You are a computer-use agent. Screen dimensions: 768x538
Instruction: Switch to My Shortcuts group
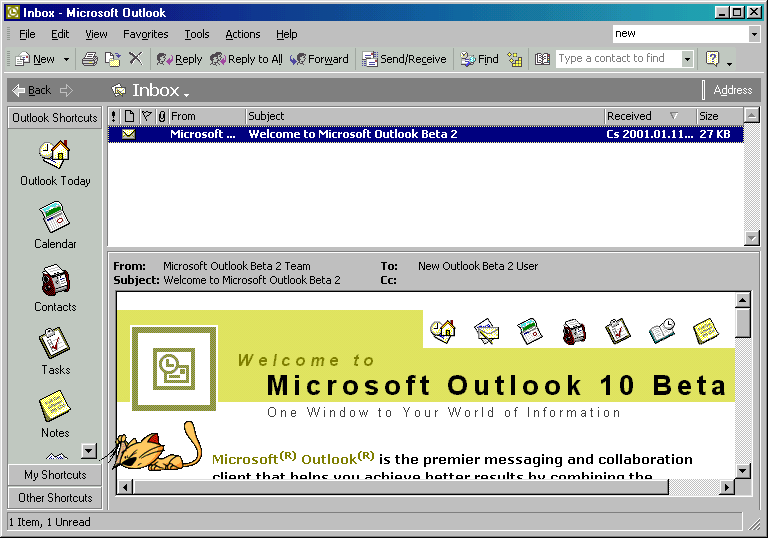(x=55, y=475)
